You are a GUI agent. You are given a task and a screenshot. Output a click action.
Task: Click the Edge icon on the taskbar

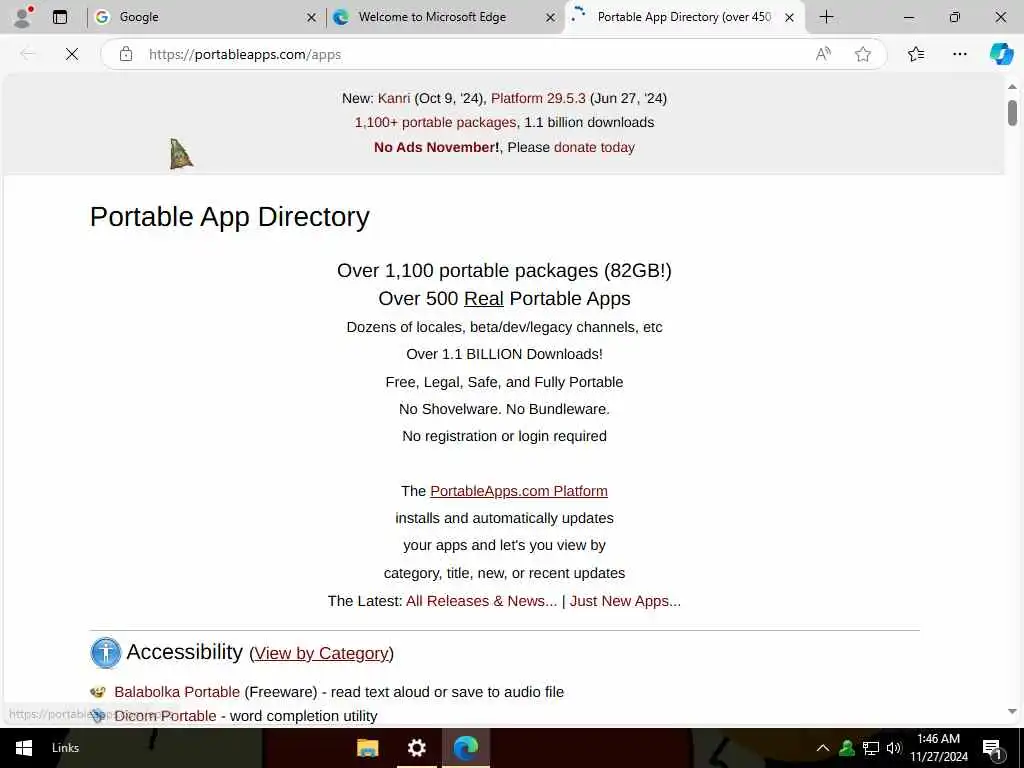(x=466, y=748)
